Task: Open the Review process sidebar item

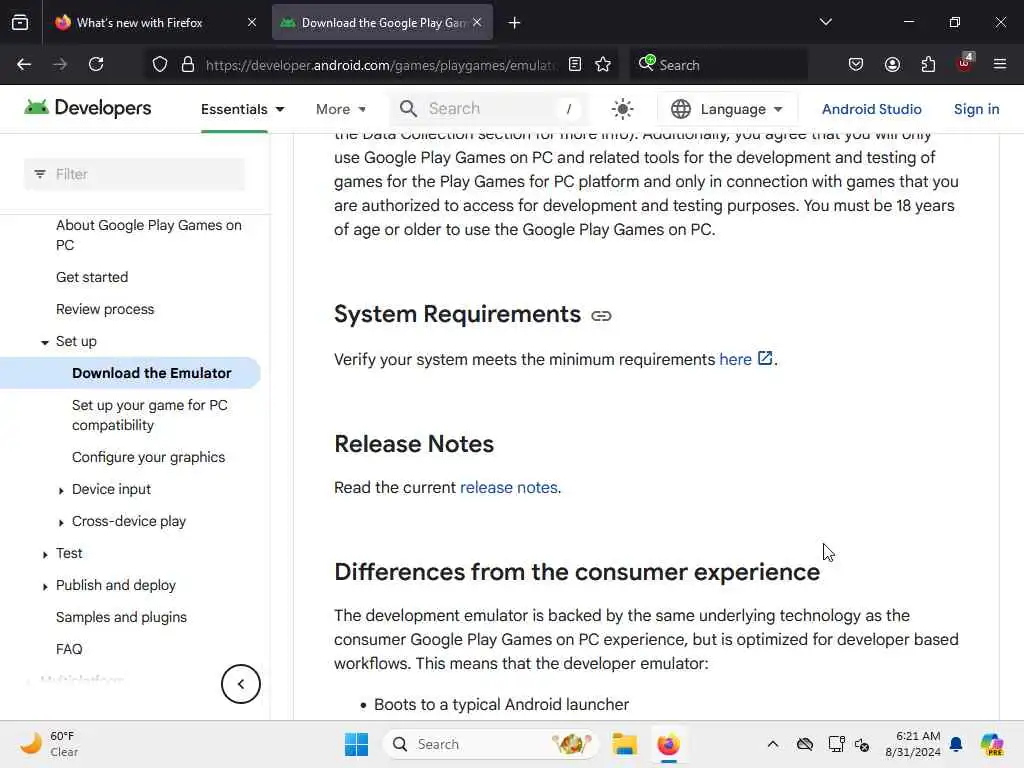Action: [105, 309]
